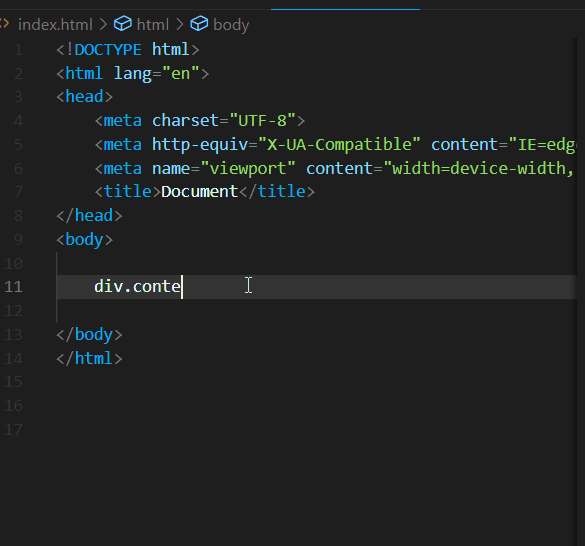The image size is (585, 546).
Task: Click the "X-UA-Compatible" string
Action: [339, 145]
